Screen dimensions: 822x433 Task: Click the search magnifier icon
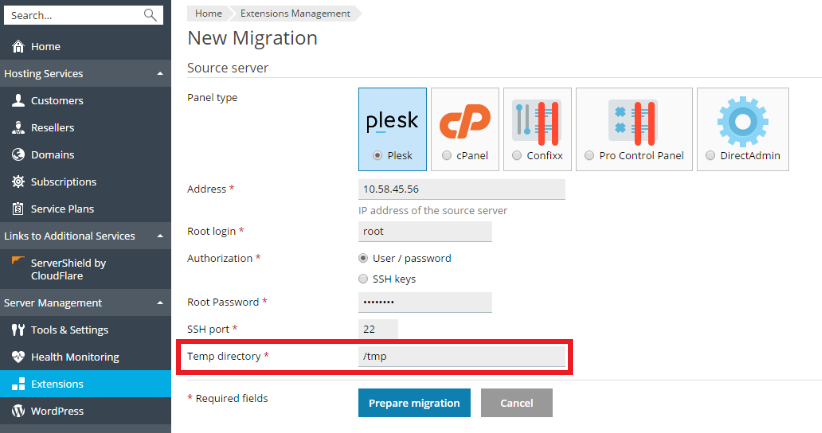coord(151,15)
